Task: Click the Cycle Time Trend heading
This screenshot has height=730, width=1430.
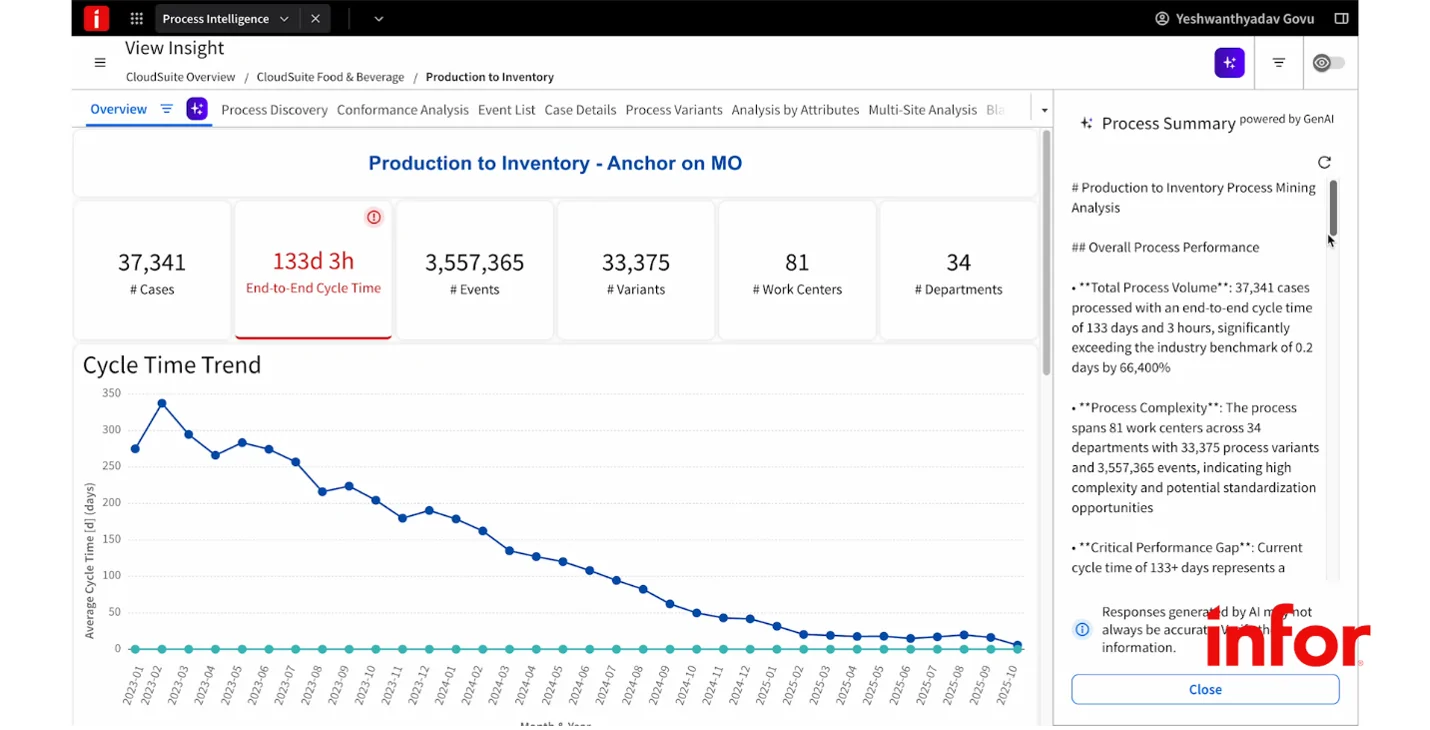Action: pyautogui.click(x=172, y=365)
